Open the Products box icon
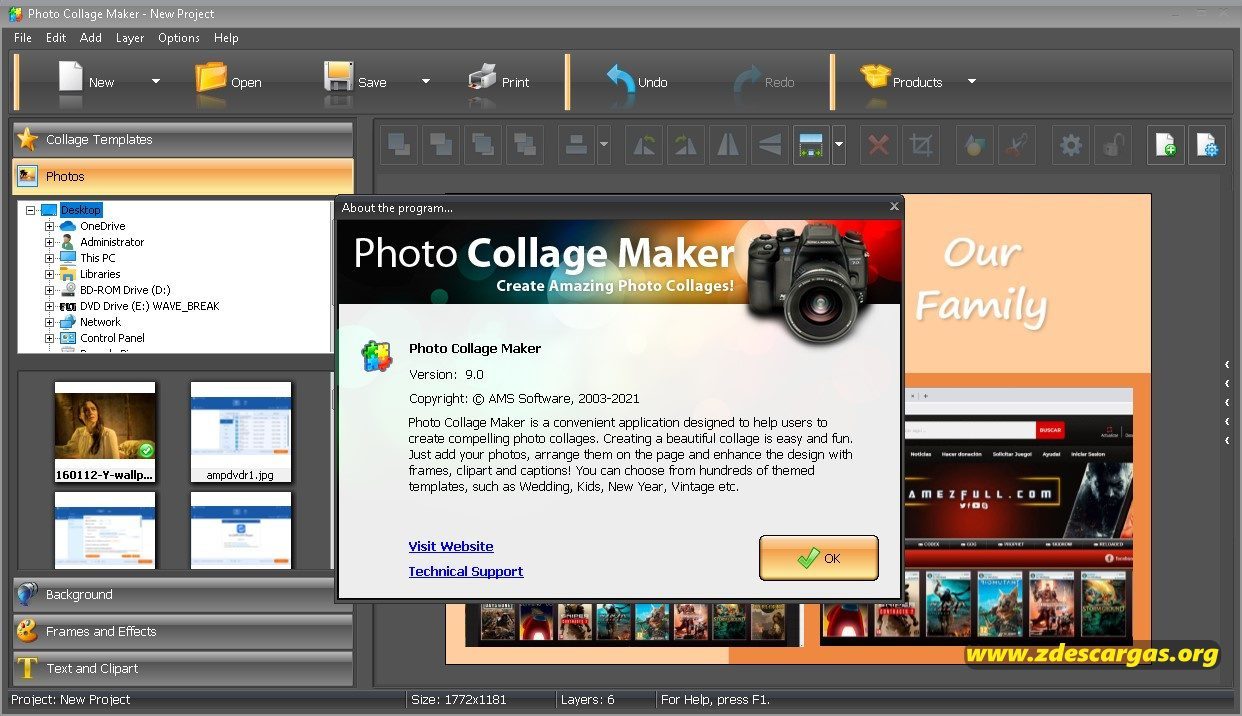 [875, 77]
